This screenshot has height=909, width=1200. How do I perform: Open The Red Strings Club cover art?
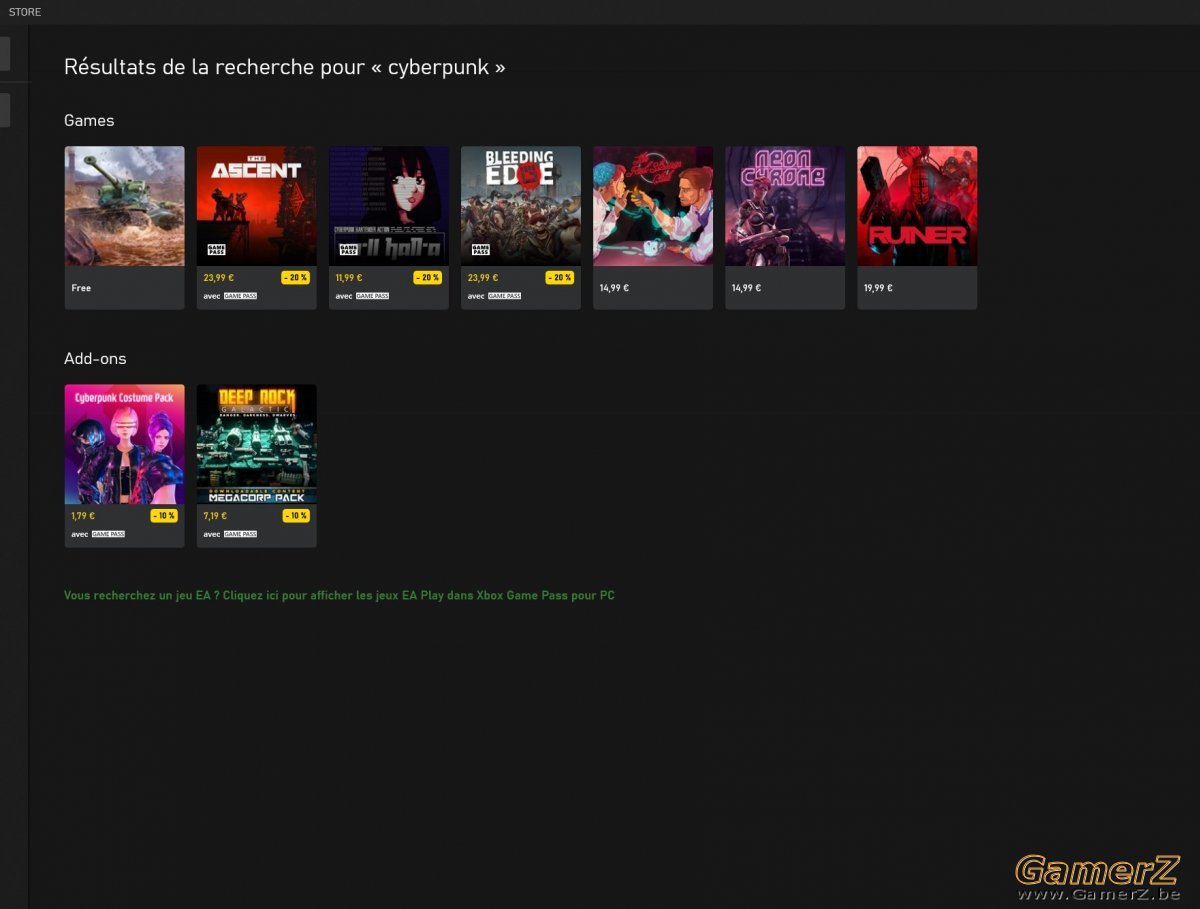[x=653, y=206]
